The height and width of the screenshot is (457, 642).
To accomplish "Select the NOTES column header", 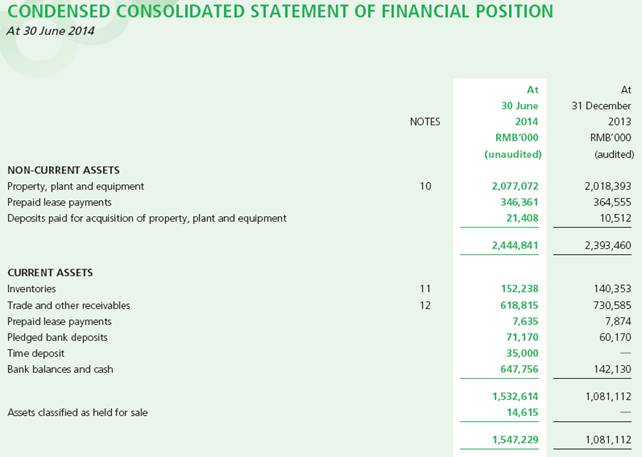I will (425, 121).
